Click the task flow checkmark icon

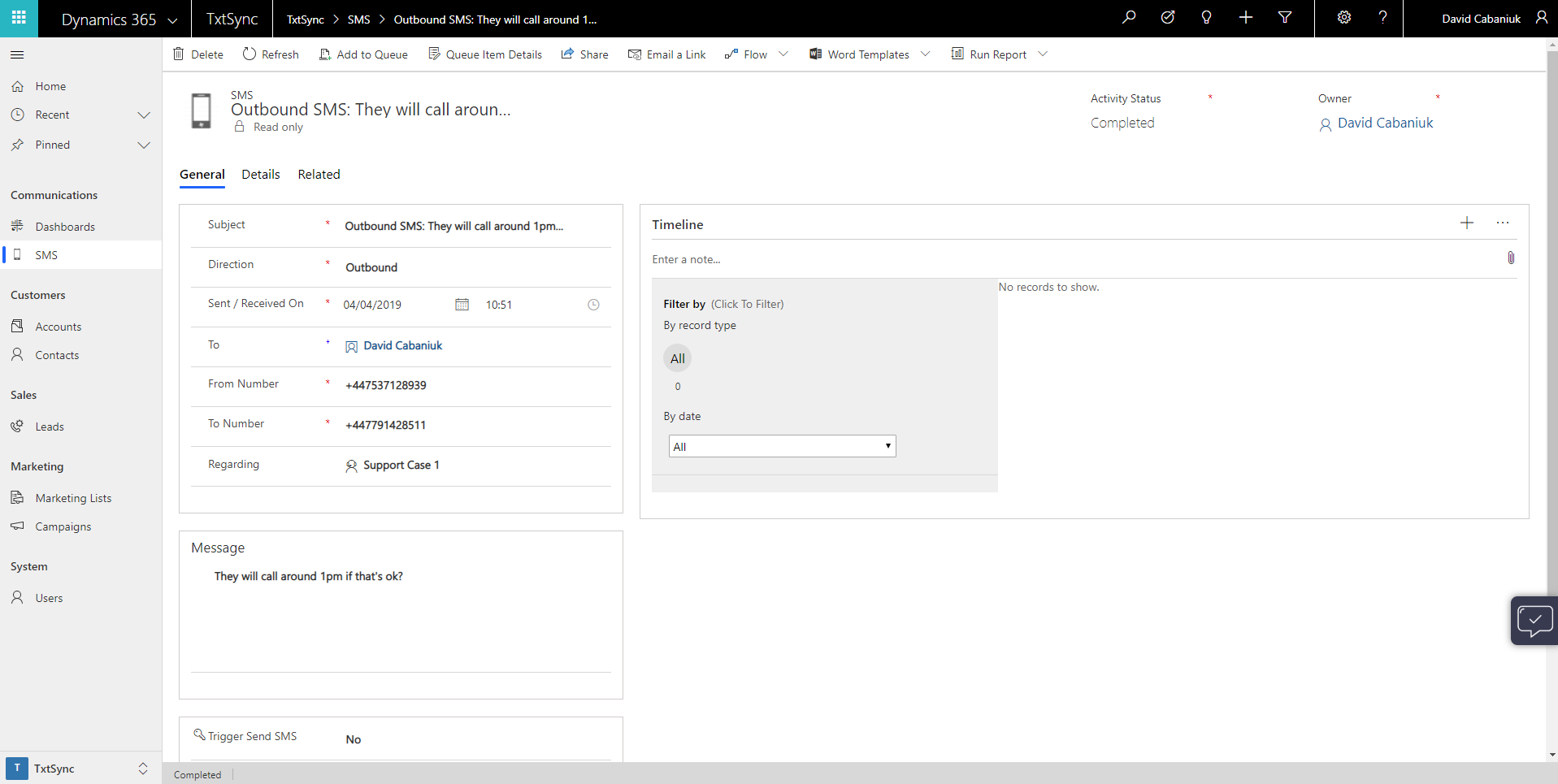point(1167,18)
